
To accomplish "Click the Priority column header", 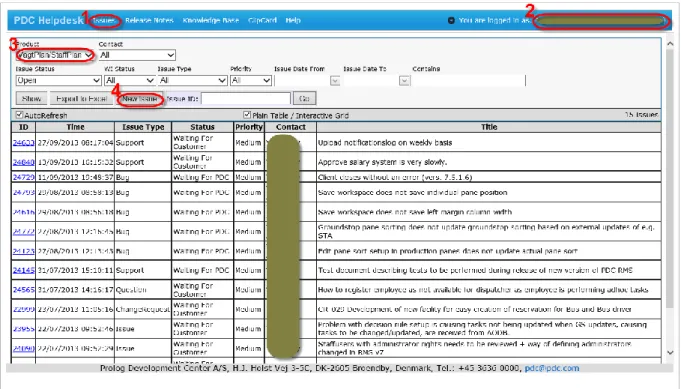I will [x=249, y=127].
